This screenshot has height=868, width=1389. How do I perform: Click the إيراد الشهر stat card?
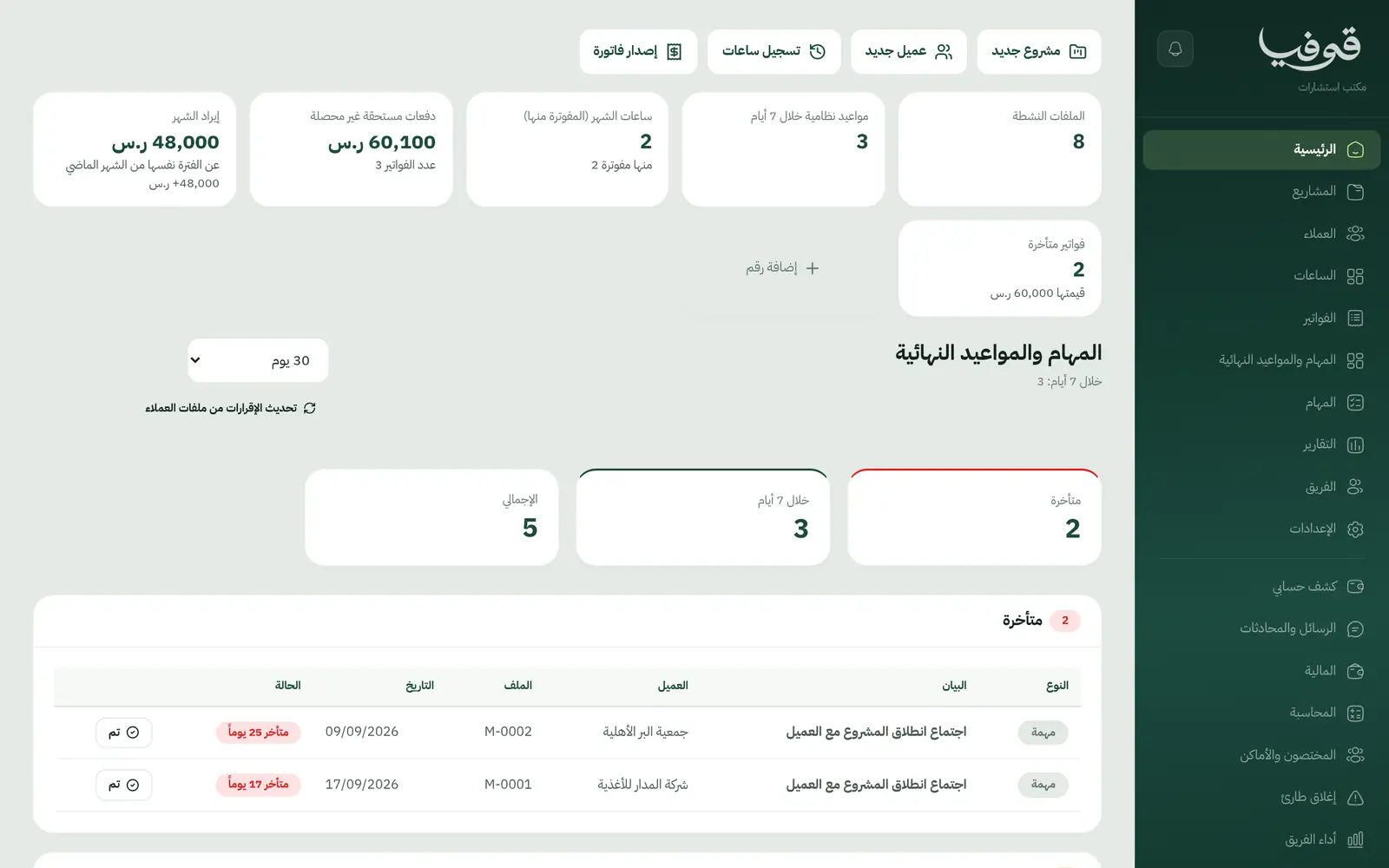tap(135, 149)
